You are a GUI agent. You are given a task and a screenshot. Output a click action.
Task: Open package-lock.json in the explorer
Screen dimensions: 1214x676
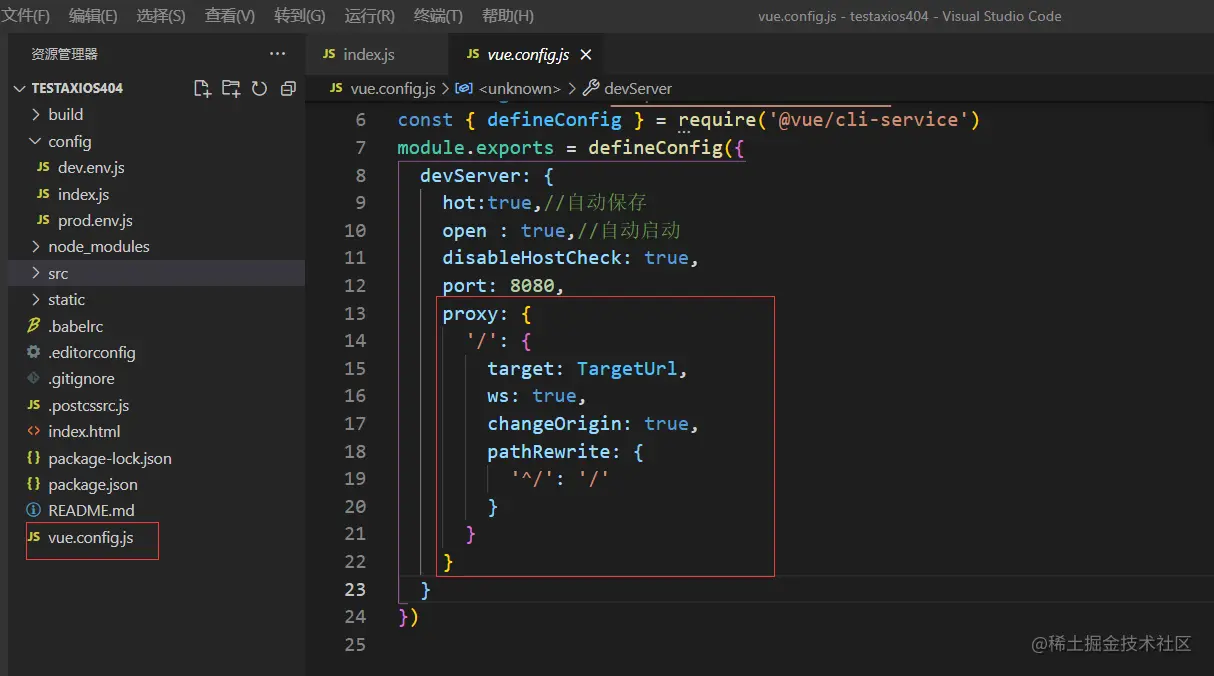coord(110,459)
